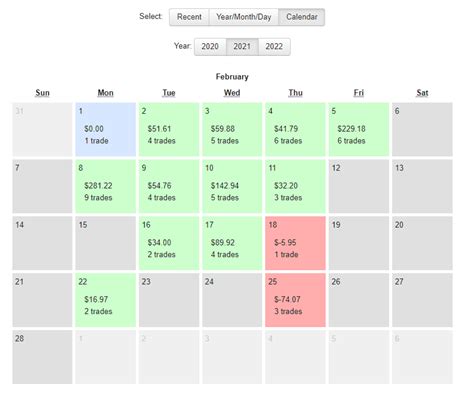Open February 3 cell showing $59.88
474x400 pixels.
(x=232, y=130)
